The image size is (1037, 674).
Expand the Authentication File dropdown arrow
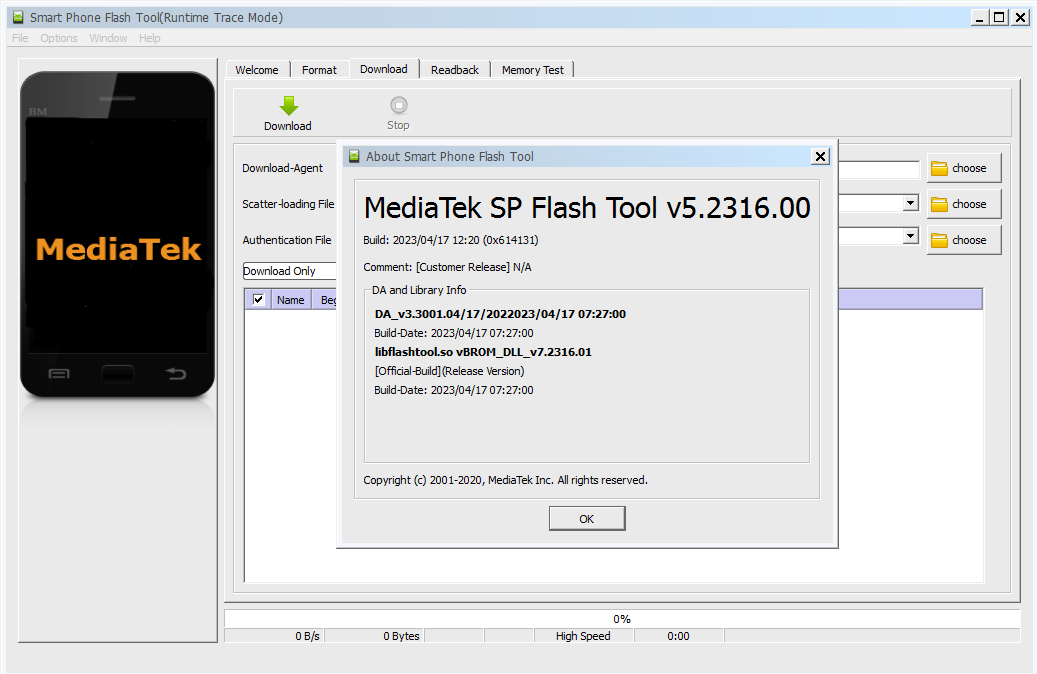click(x=911, y=236)
